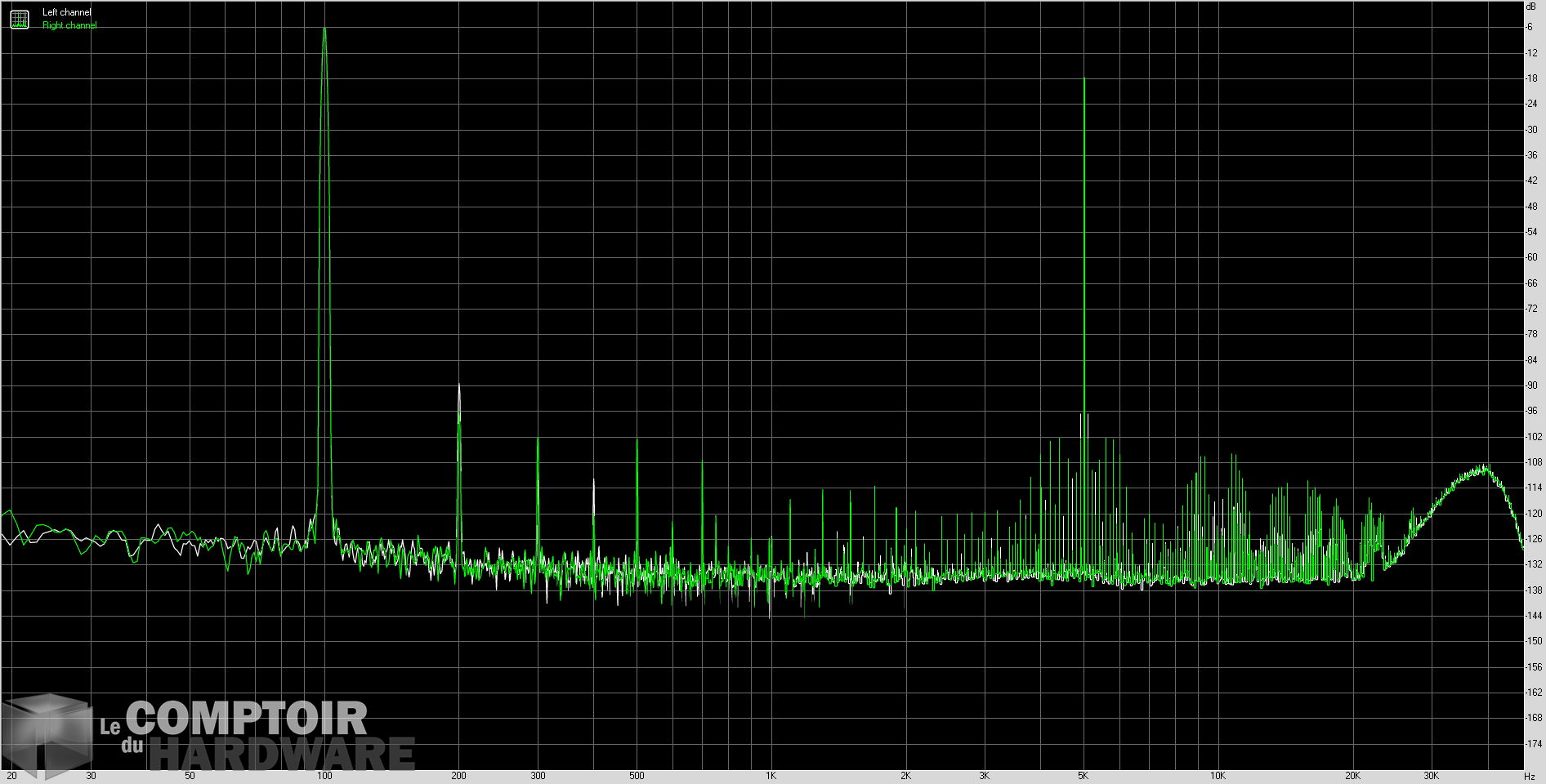Click the COMPTOIR watermark text
1546x784 pixels.
(246, 719)
